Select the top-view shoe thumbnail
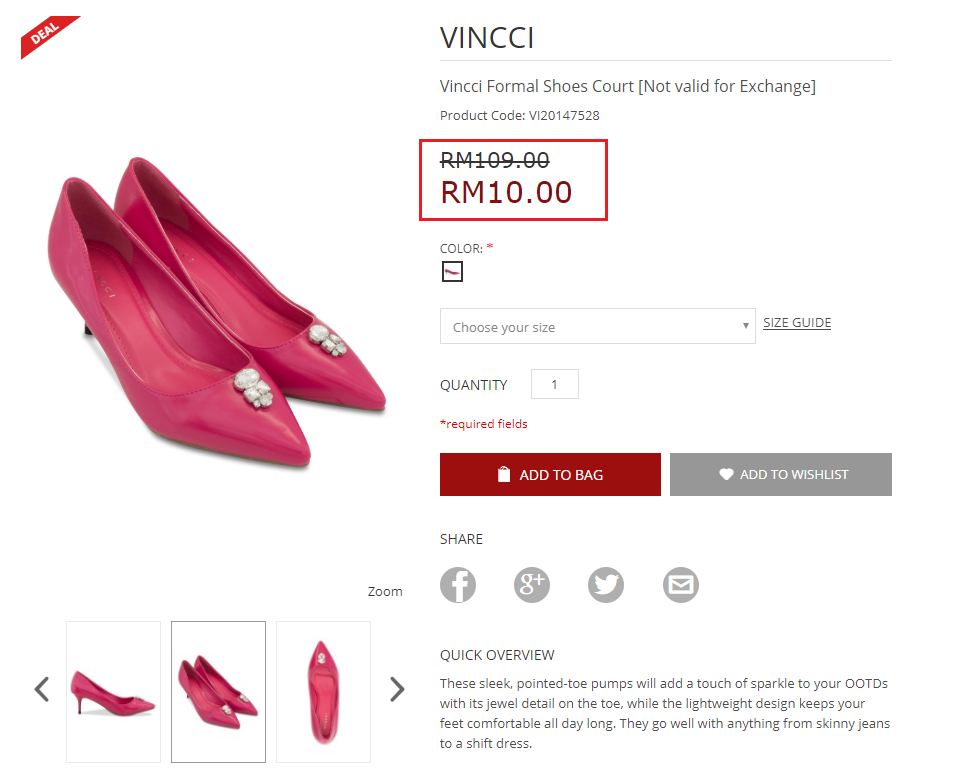962x773 pixels. click(x=323, y=691)
